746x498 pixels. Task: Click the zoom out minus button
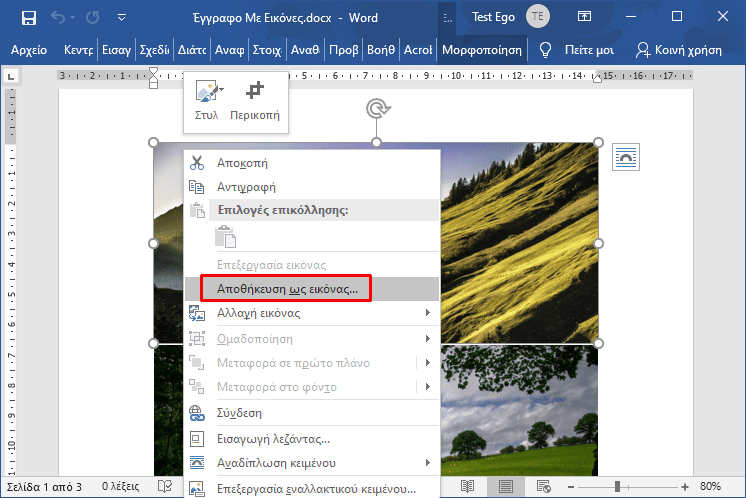pos(571,487)
